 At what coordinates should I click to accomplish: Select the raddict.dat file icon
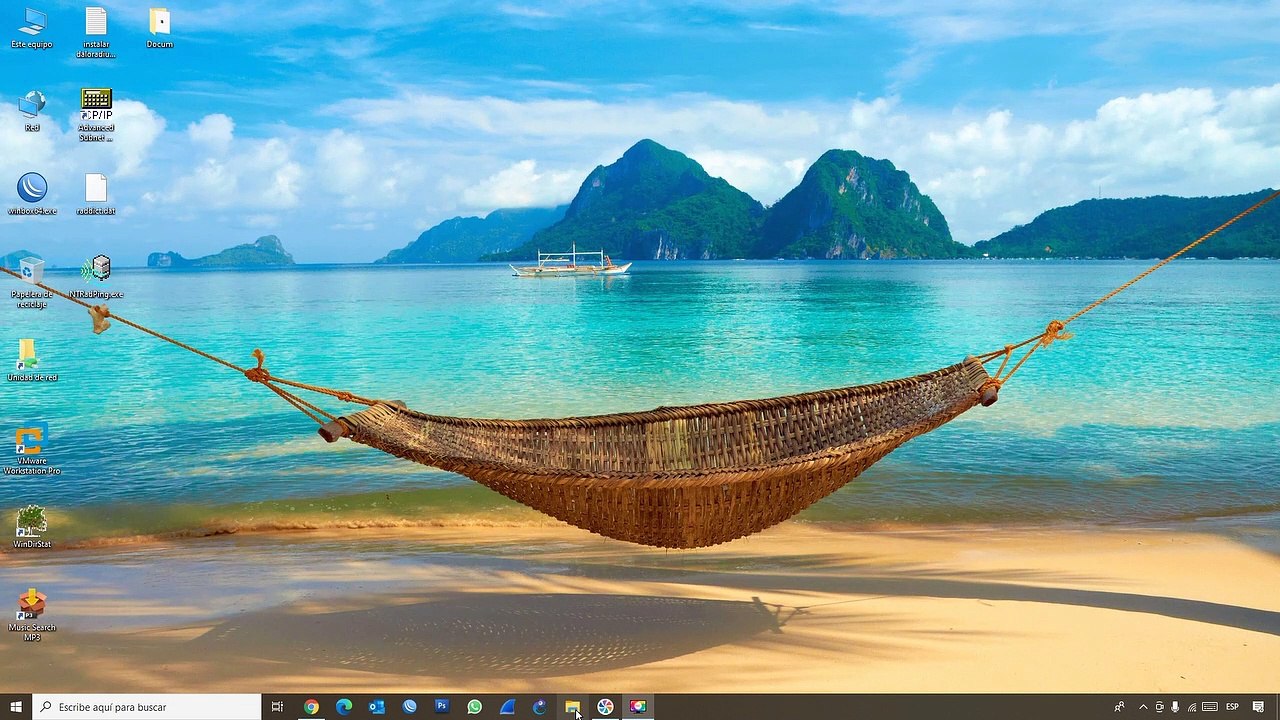point(96,194)
